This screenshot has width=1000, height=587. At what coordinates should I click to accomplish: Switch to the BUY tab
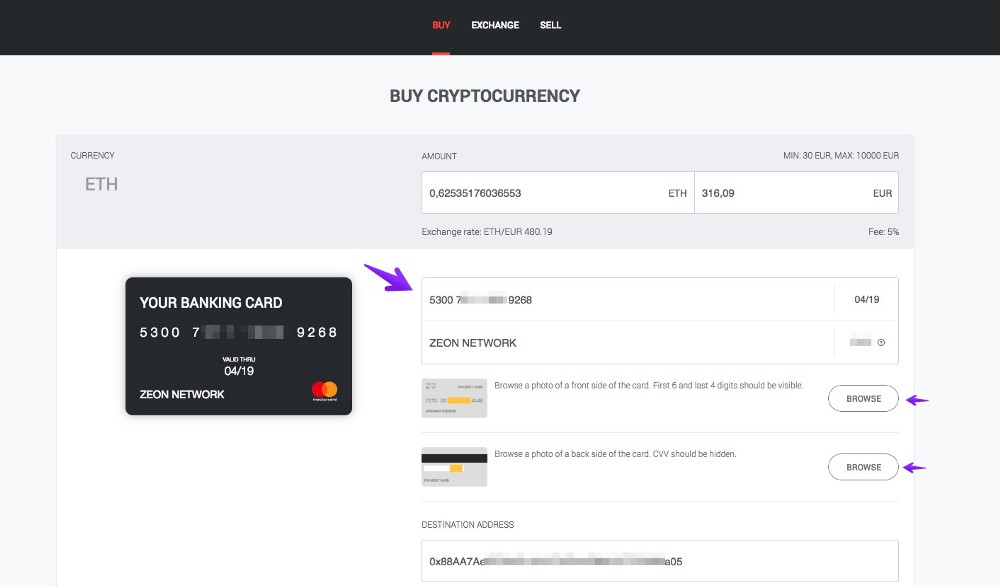pos(441,25)
